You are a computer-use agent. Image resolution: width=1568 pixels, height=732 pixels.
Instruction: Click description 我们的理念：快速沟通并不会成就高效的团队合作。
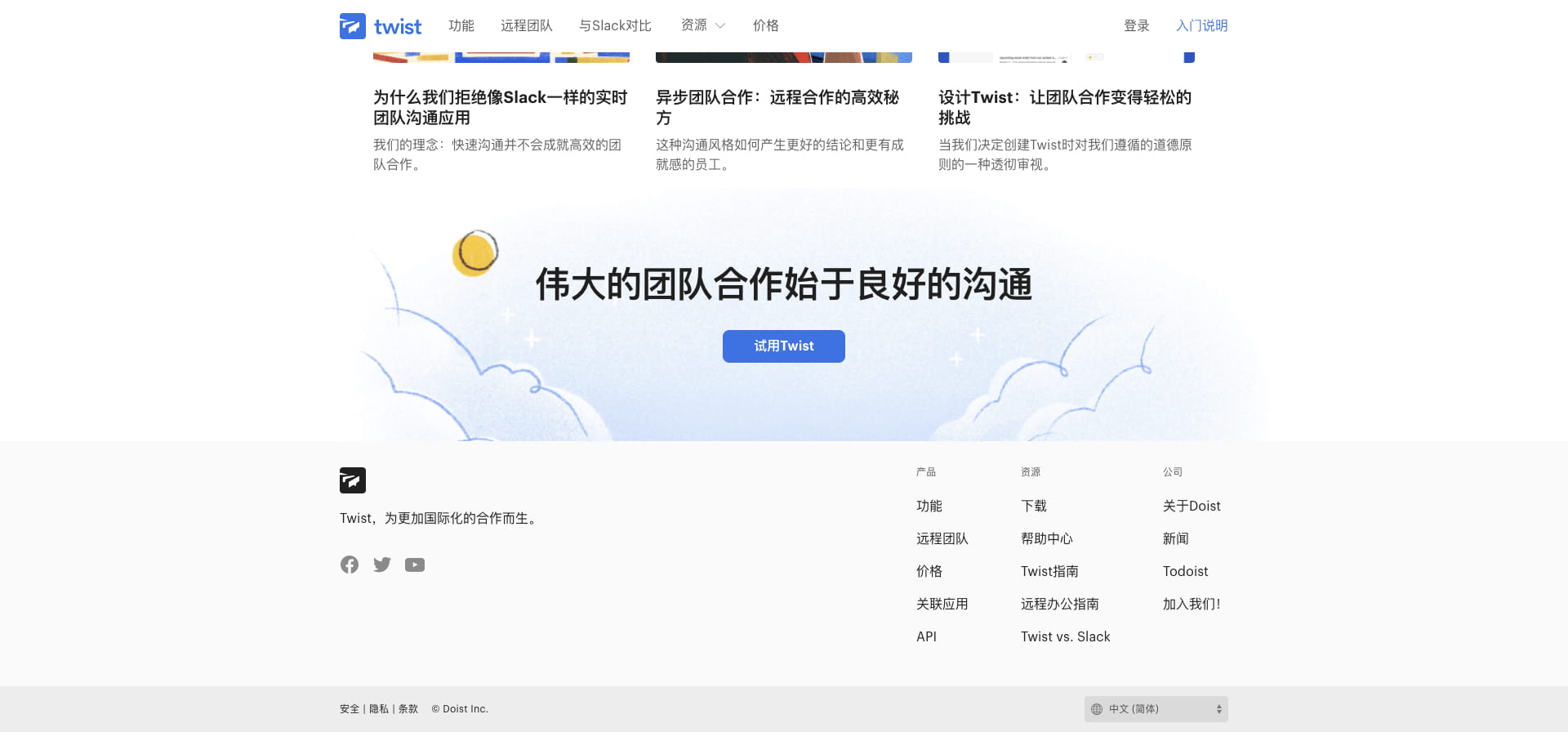(x=497, y=154)
